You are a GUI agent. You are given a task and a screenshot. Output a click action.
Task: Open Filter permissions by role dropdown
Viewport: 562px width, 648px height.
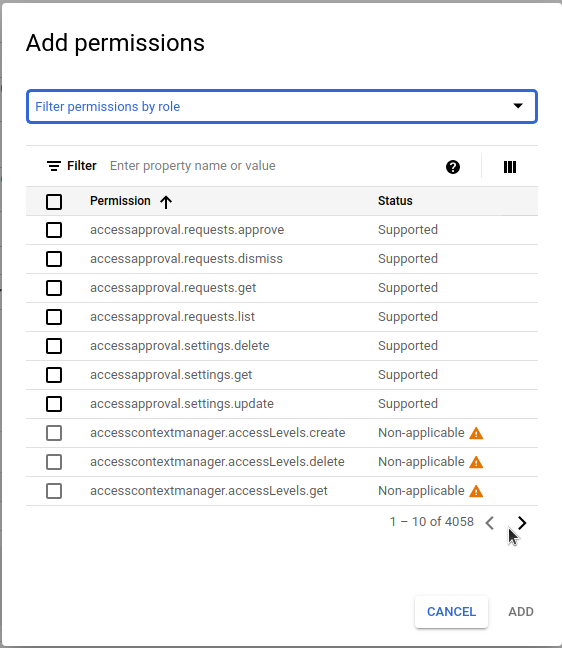282,107
